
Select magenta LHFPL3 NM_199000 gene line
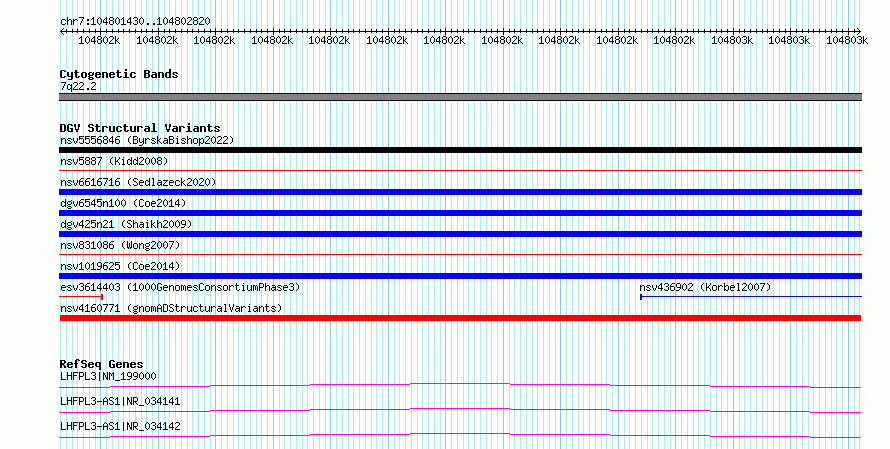(460, 385)
